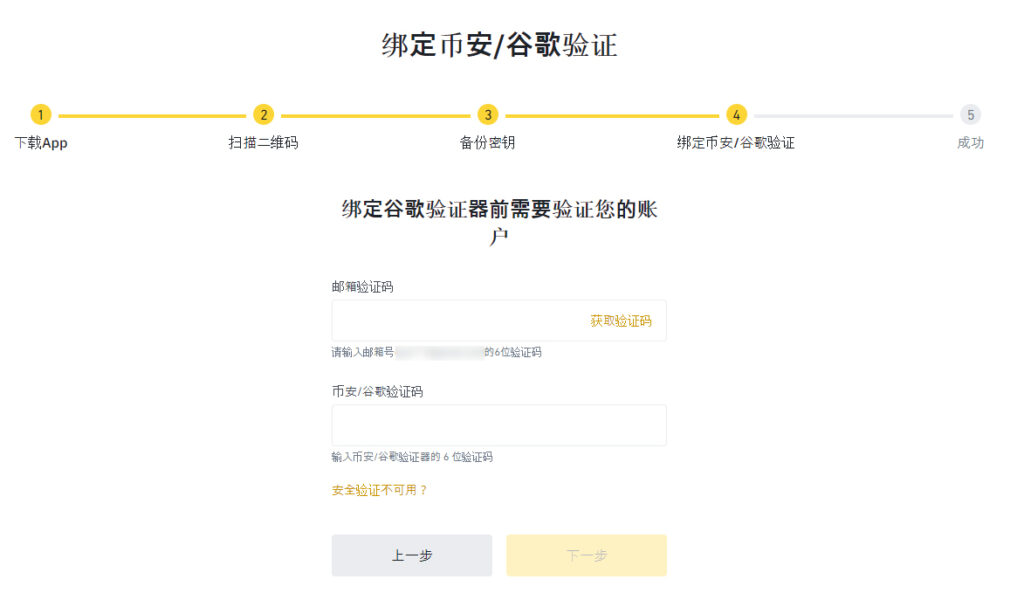1024x600 pixels.
Task: Go back with the 上一步 button
Action: (x=411, y=556)
